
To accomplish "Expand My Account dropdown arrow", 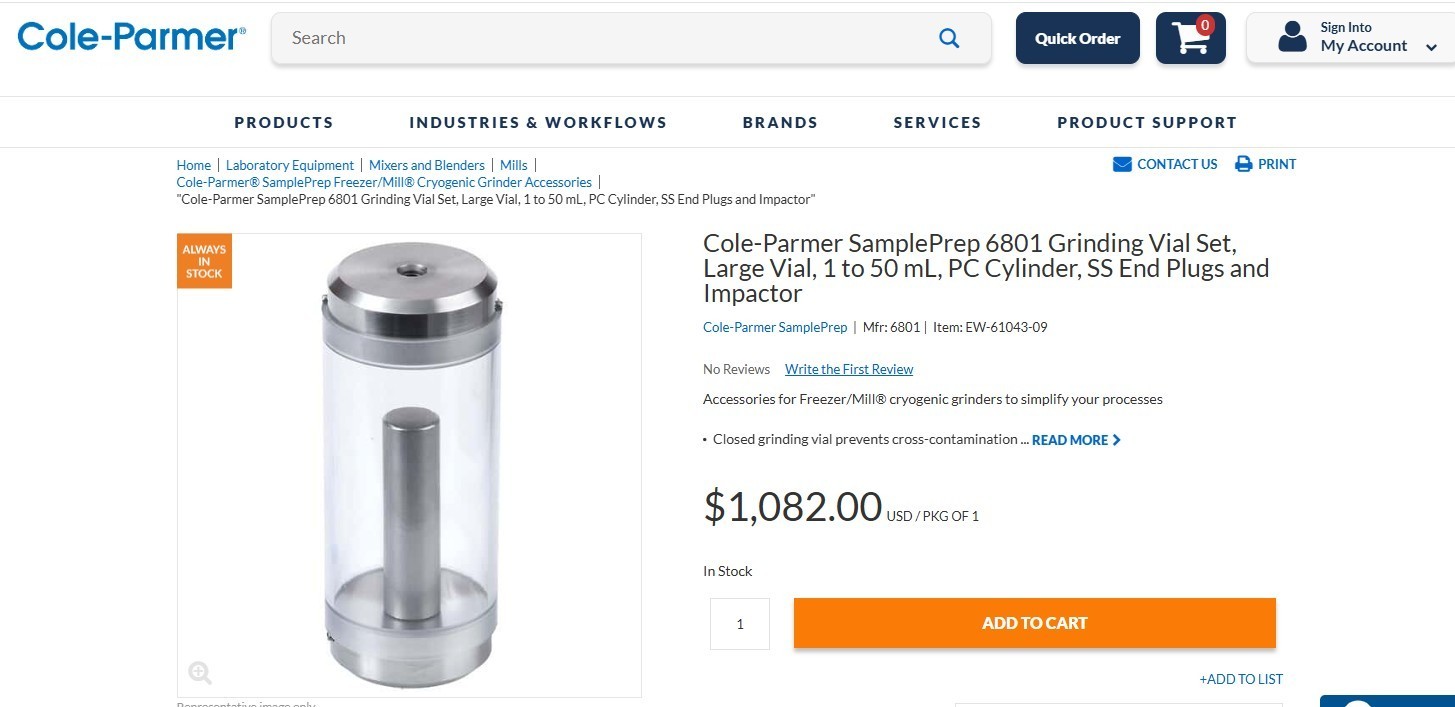I will (x=1431, y=47).
